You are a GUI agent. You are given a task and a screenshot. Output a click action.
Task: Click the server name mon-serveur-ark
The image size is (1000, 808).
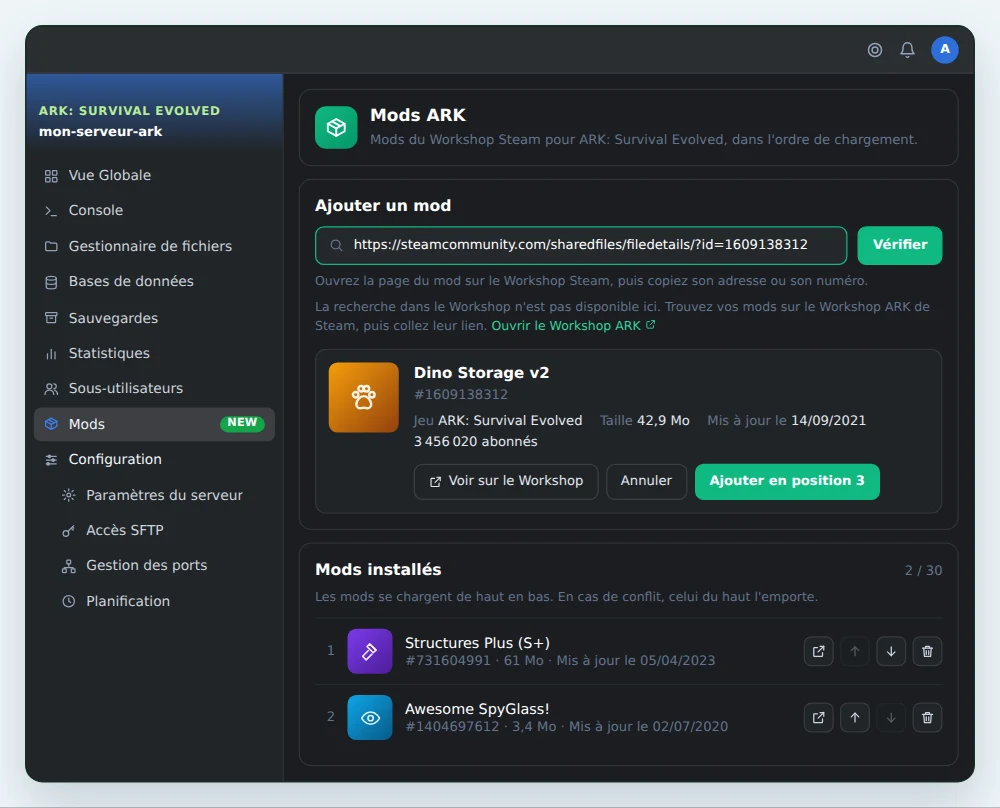click(x=101, y=131)
